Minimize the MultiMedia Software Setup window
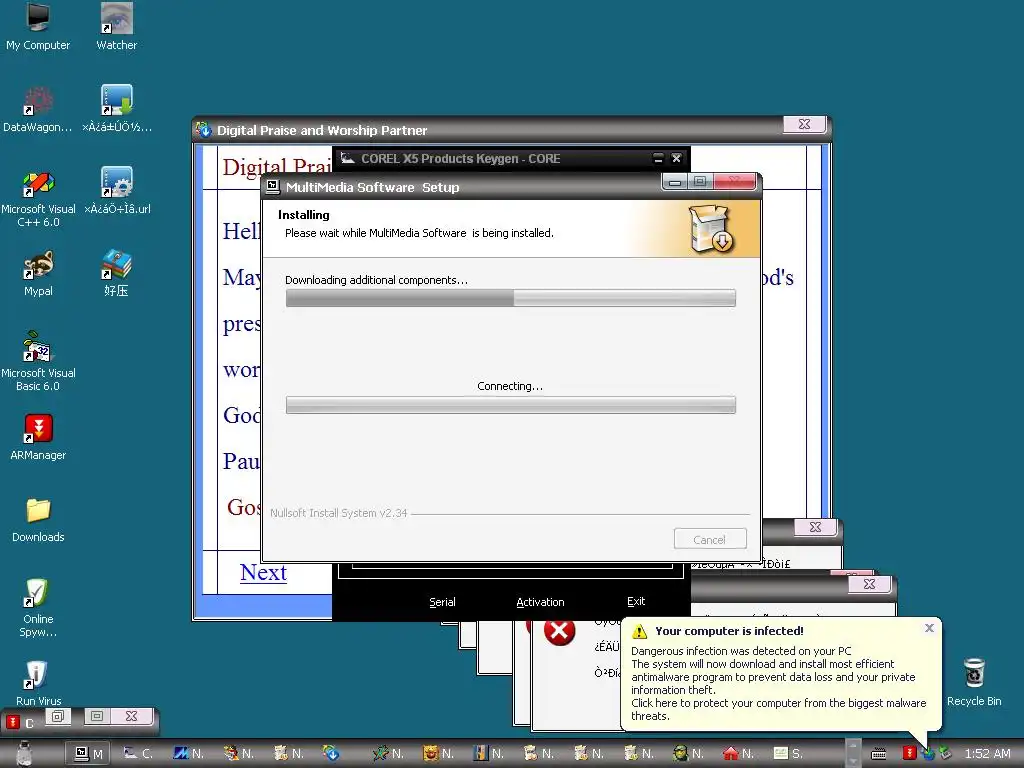Screen dimensions: 1024x768 tap(675, 182)
